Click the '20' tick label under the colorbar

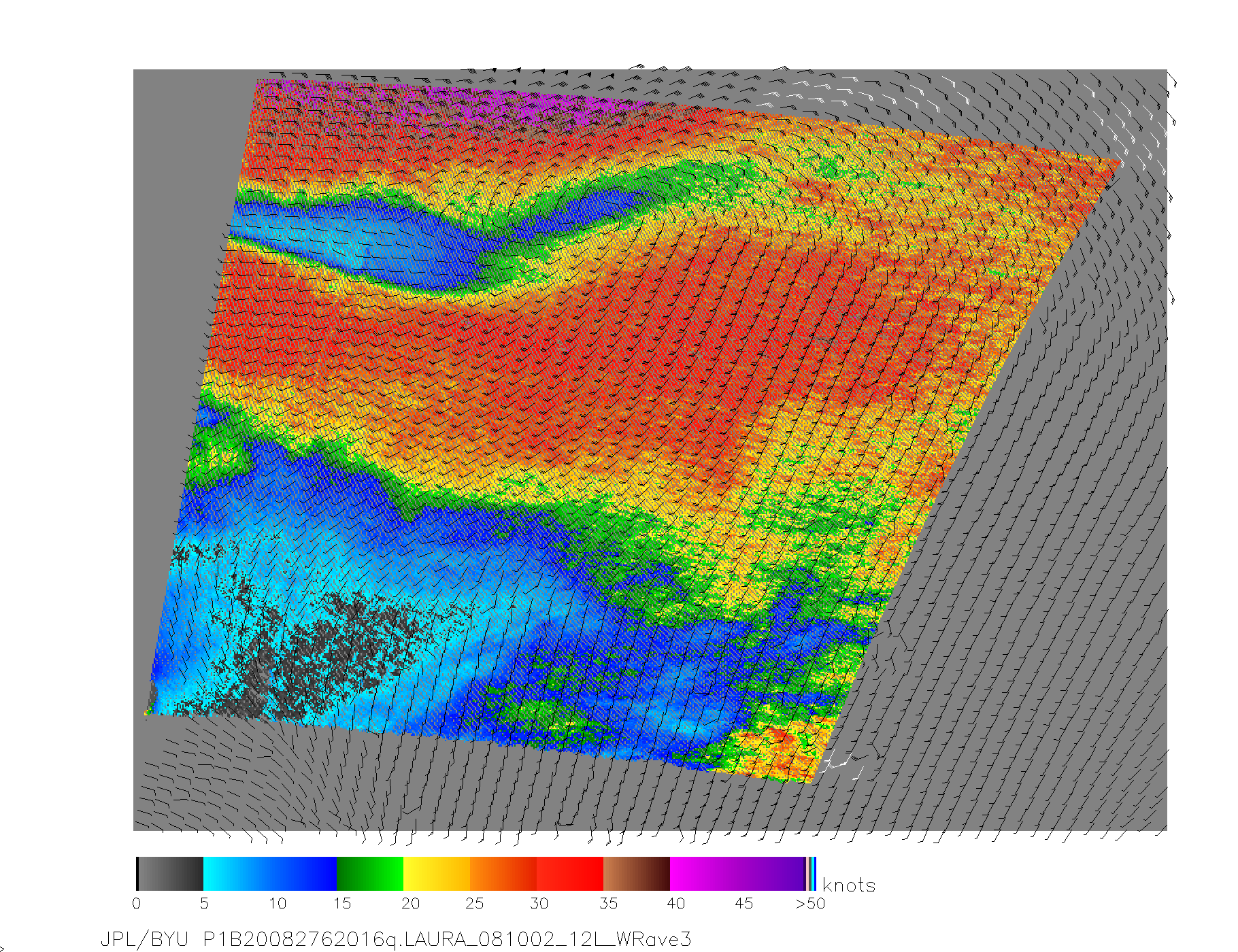click(410, 904)
